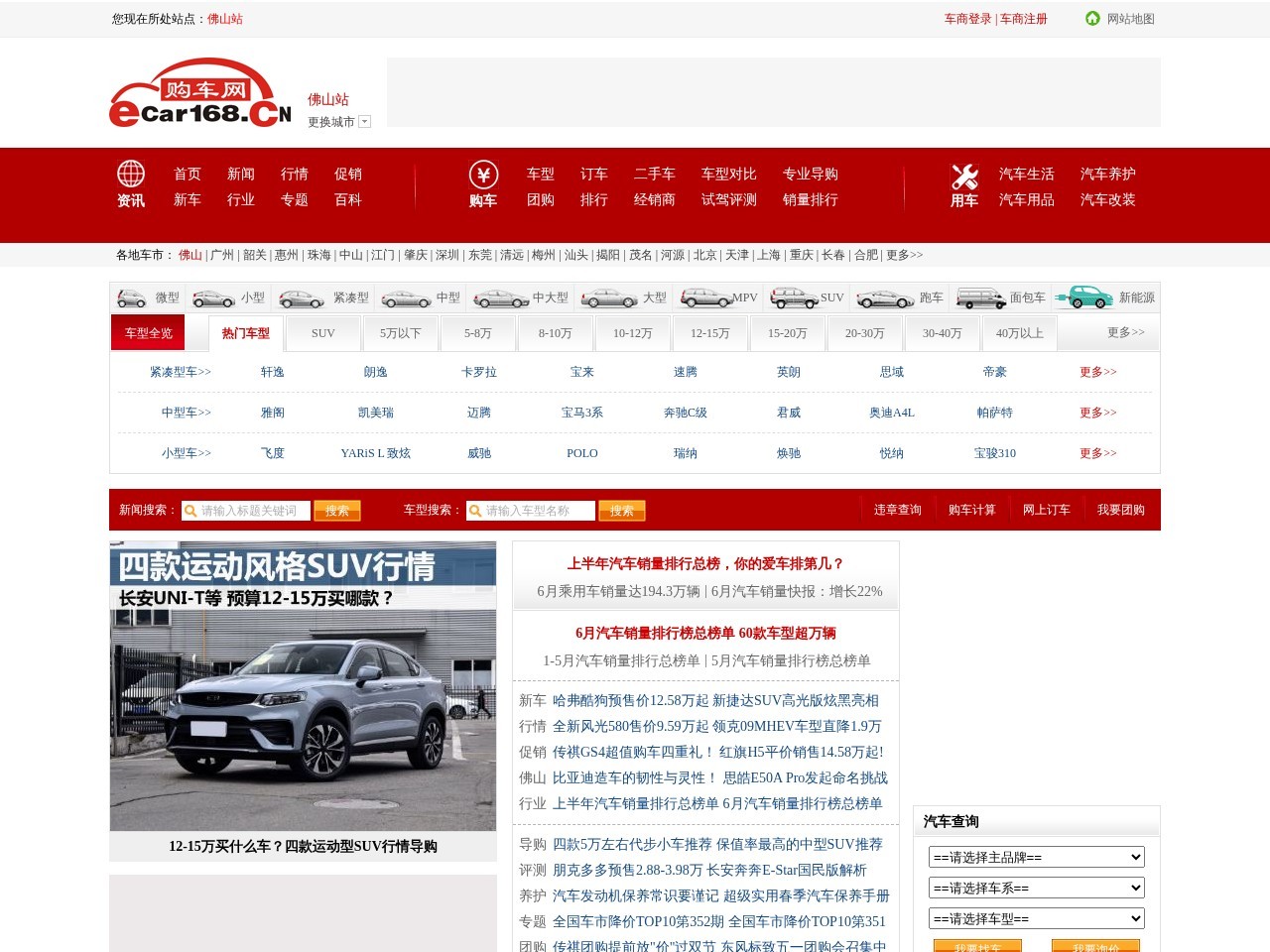
Task: Switch to the 8-10万 tab
Action: coord(556,333)
